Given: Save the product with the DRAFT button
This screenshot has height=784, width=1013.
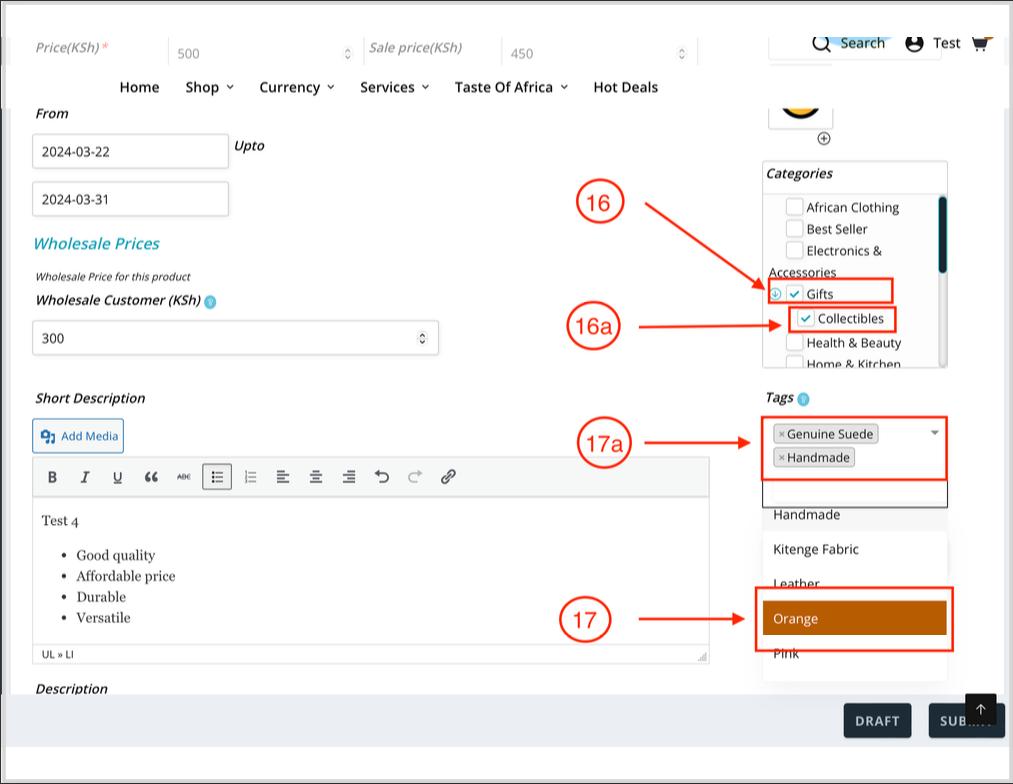Looking at the screenshot, I should pyautogui.click(x=877, y=720).
